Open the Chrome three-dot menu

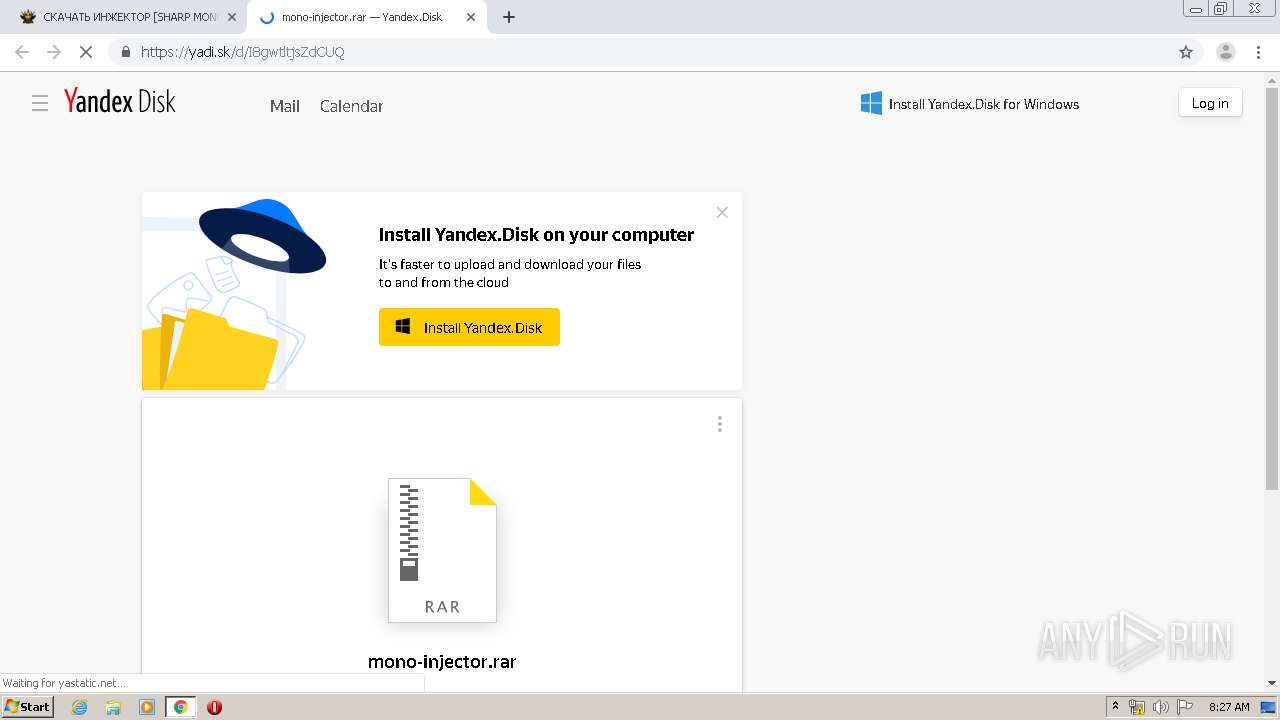[1258, 52]
